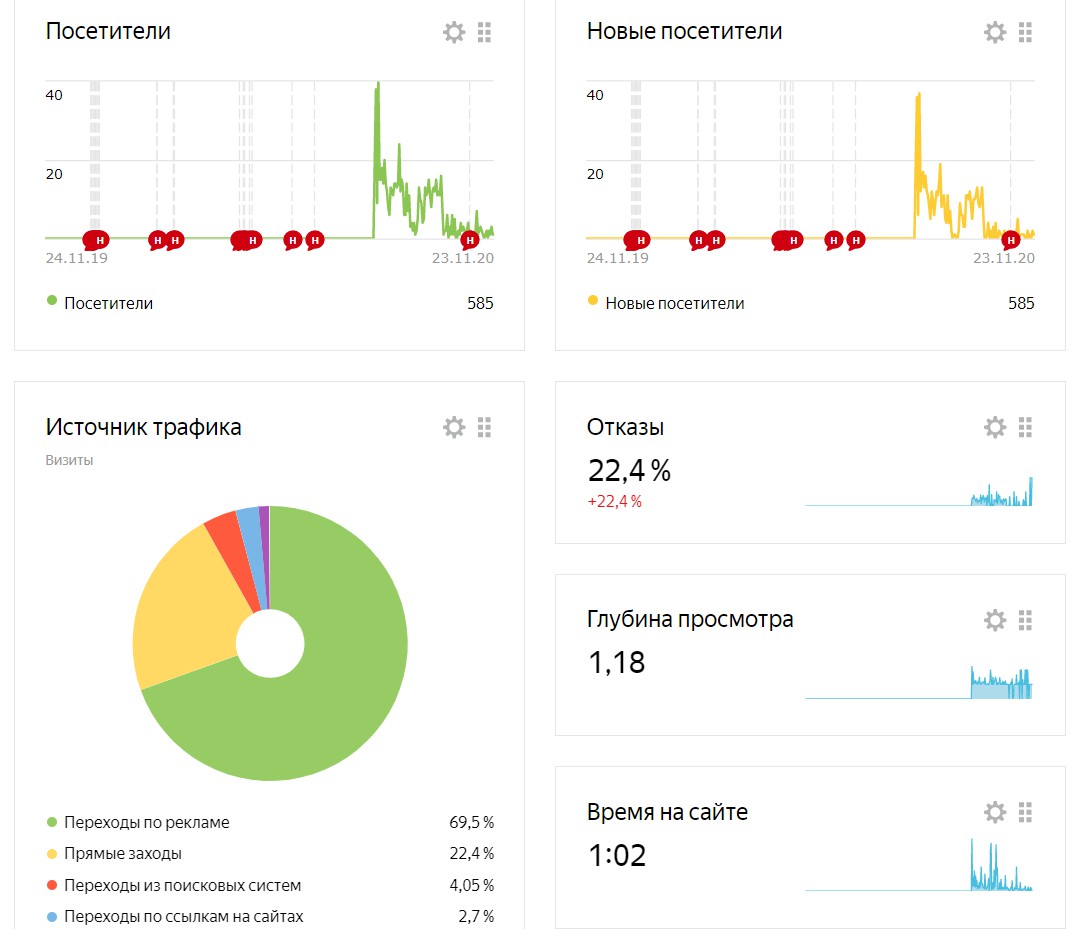Click the 1,18 page depth value
The height and width of the screenshot is (929, 1072).
[x=617, y=662]
